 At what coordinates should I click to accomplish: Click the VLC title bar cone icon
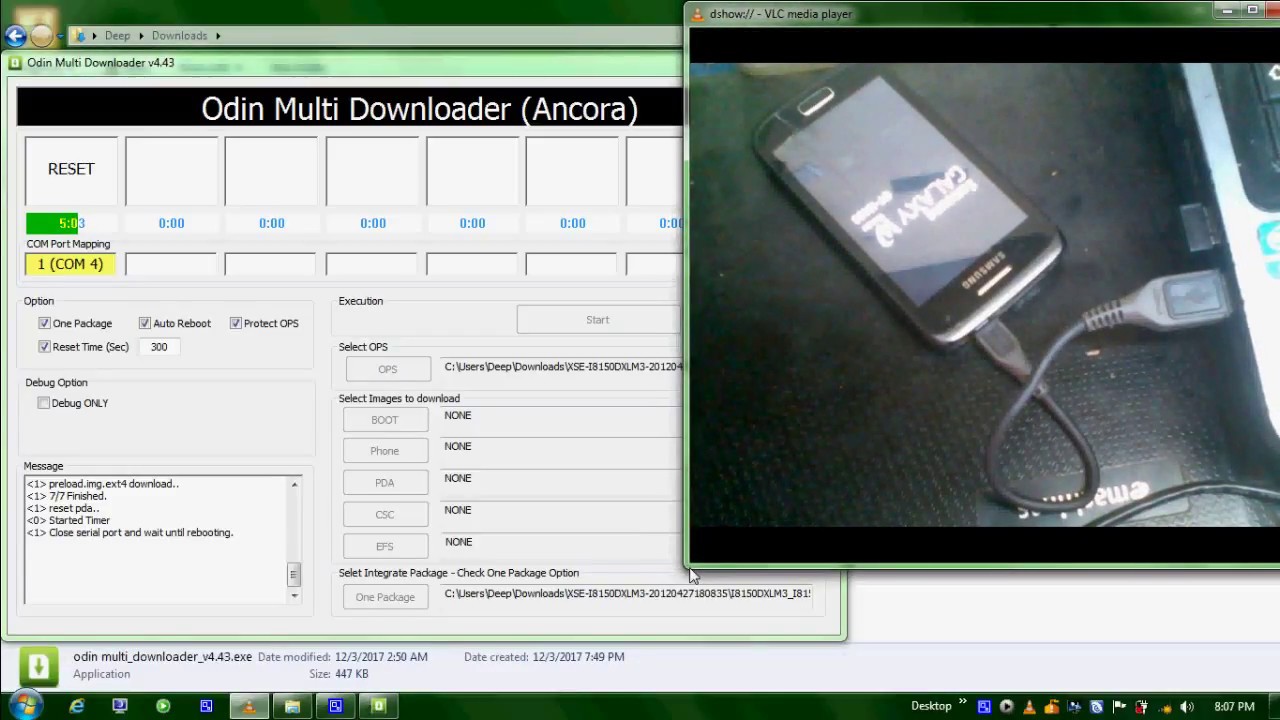[698, 14]
